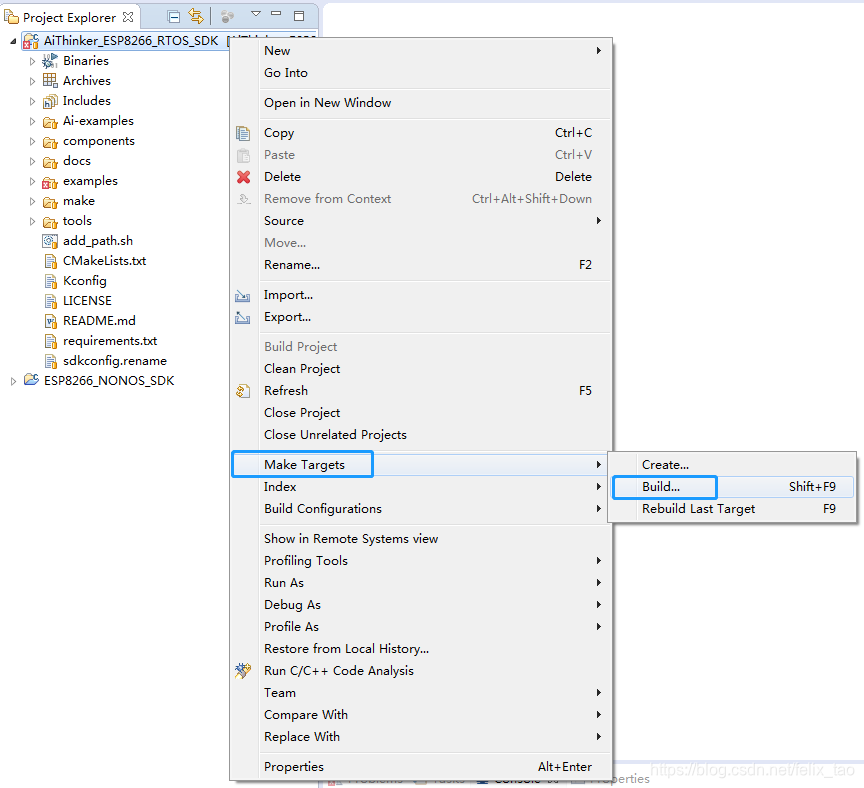Click the Refresh icon in context menu
Image resolution: width=864 pixels, height=788 pixels.
pyautogui.click(x=243, y=391)
